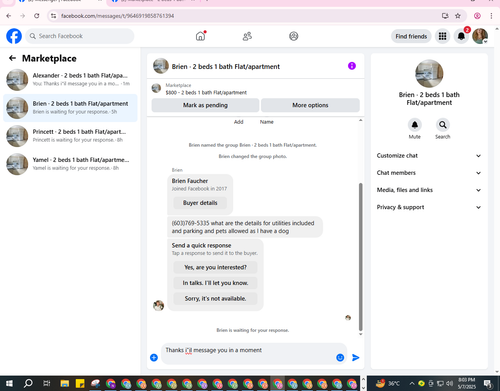The image size is (500, 391).
Task: Show hidden system tray icons
Action: (x=412, y=383)
